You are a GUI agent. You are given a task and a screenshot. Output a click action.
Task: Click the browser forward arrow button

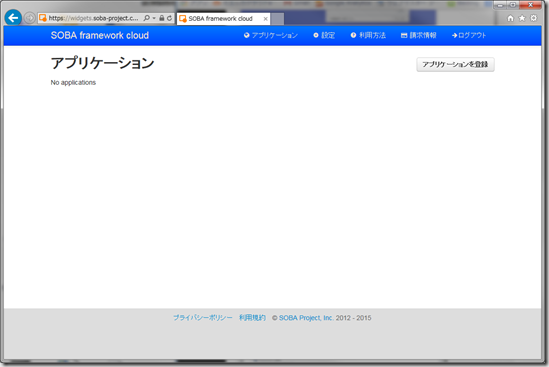pyautogui.click(x=30, y=18)
